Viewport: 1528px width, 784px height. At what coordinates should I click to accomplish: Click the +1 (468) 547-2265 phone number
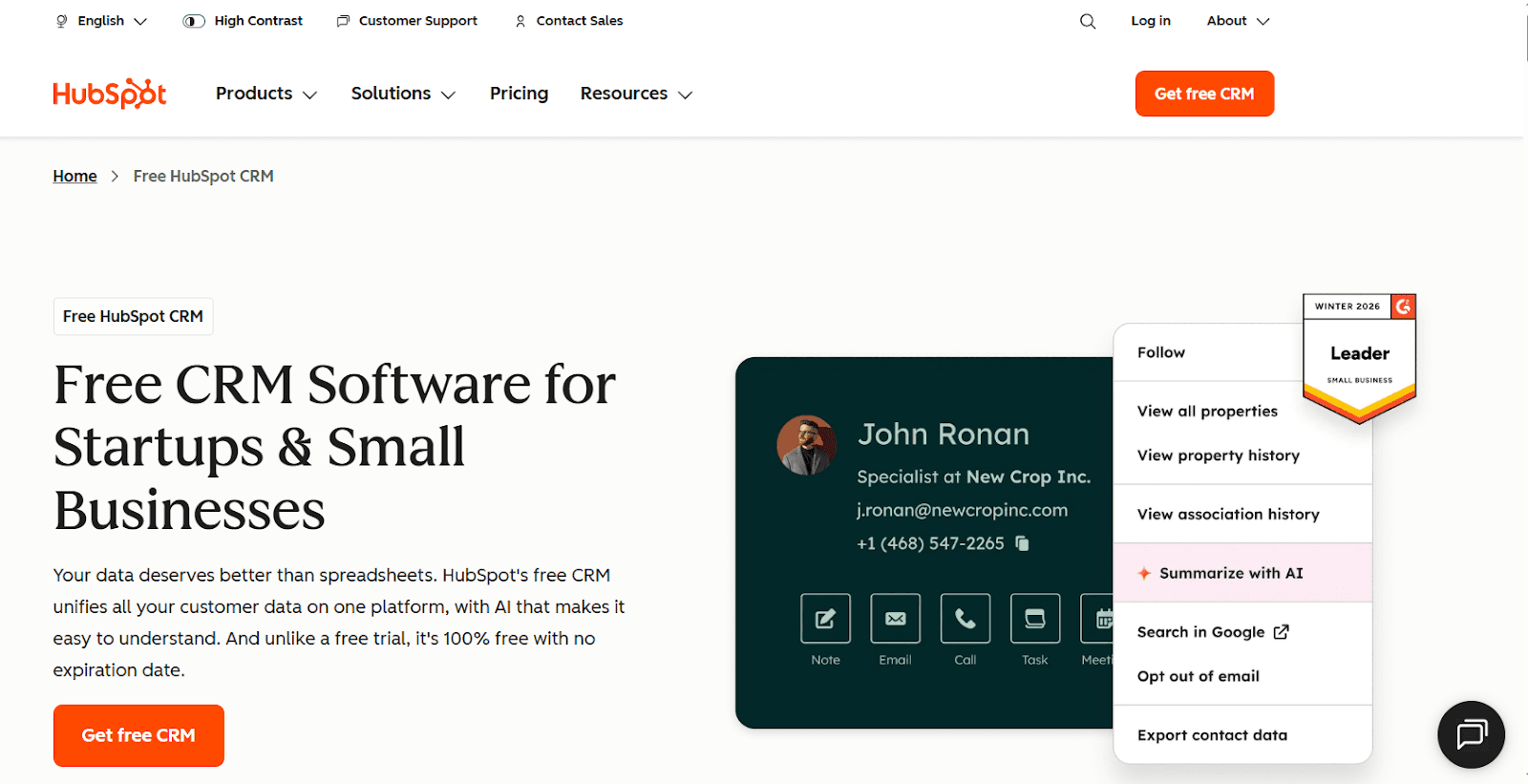(930, 543)
